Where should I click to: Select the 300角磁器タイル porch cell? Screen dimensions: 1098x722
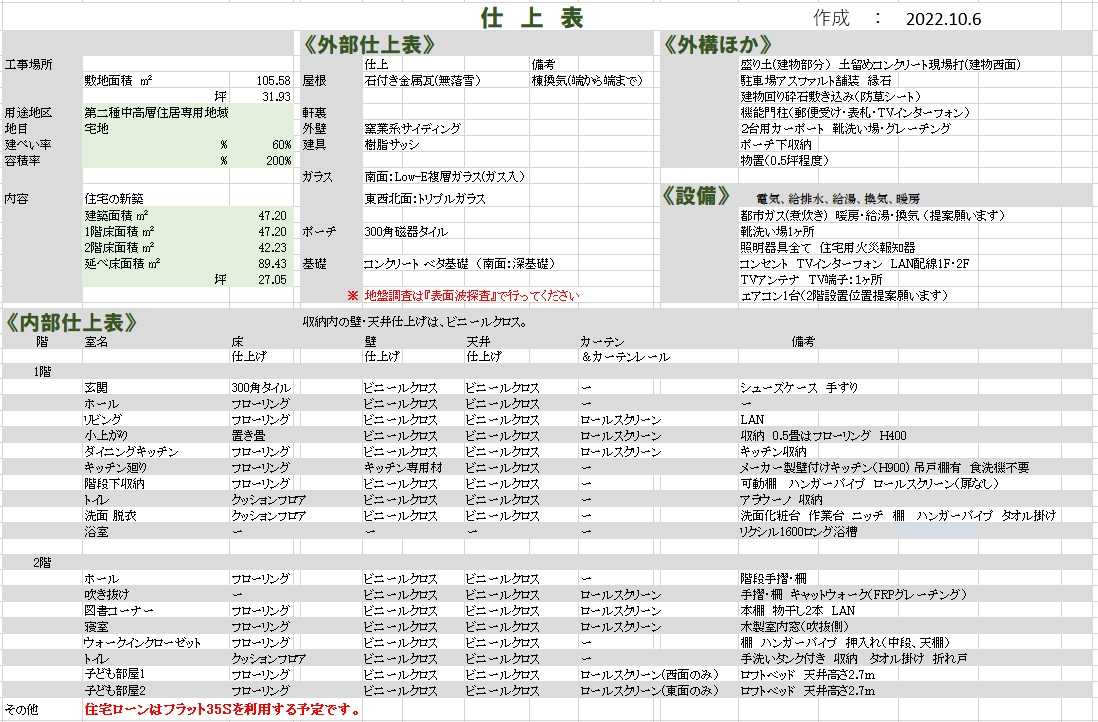(405, 232)
